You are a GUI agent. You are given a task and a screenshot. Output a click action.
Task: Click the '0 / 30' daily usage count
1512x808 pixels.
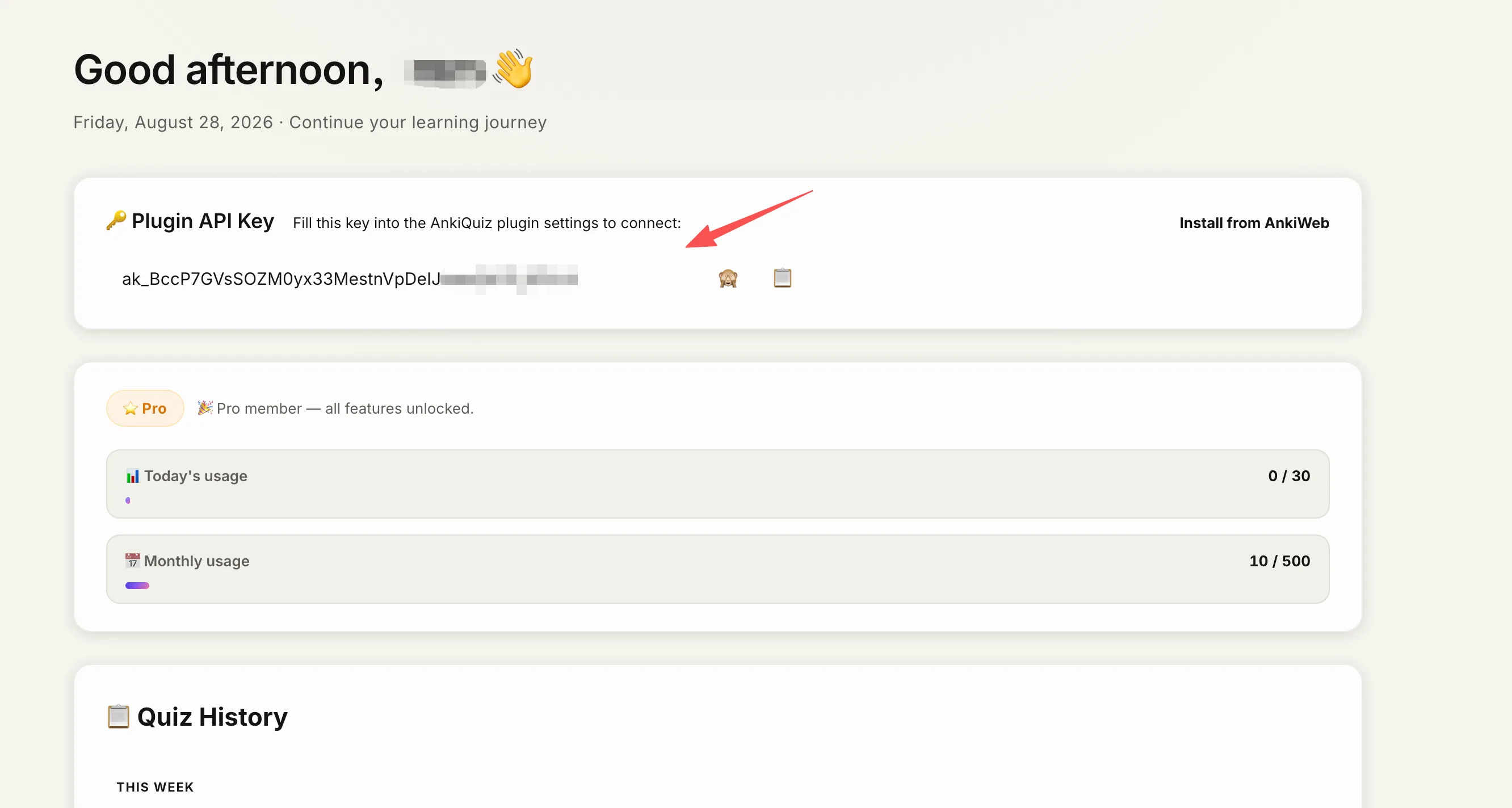click(1289, 476)
